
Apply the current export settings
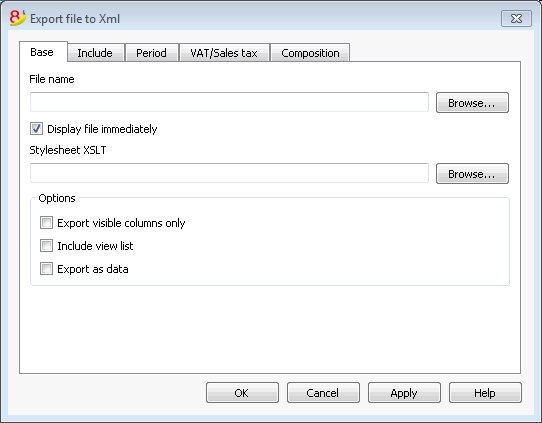404,393
